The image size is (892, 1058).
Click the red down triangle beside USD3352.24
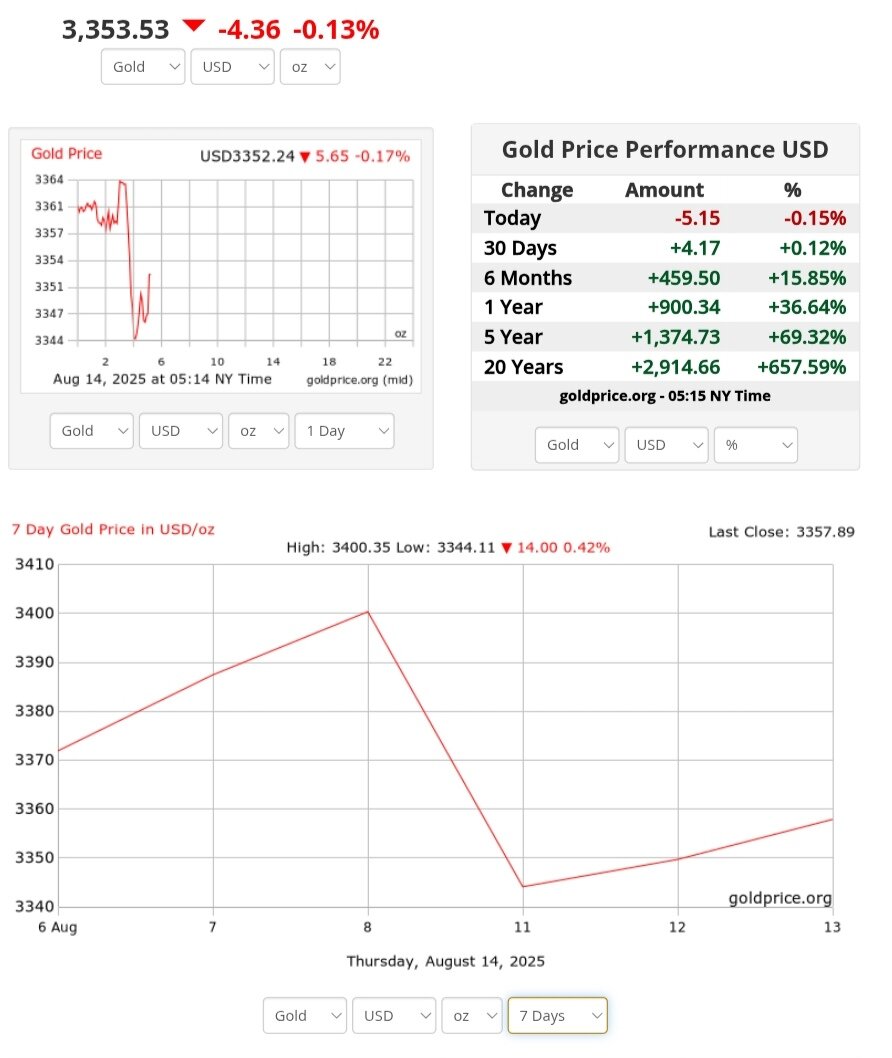pyautogui.click(x=305, y=157)
